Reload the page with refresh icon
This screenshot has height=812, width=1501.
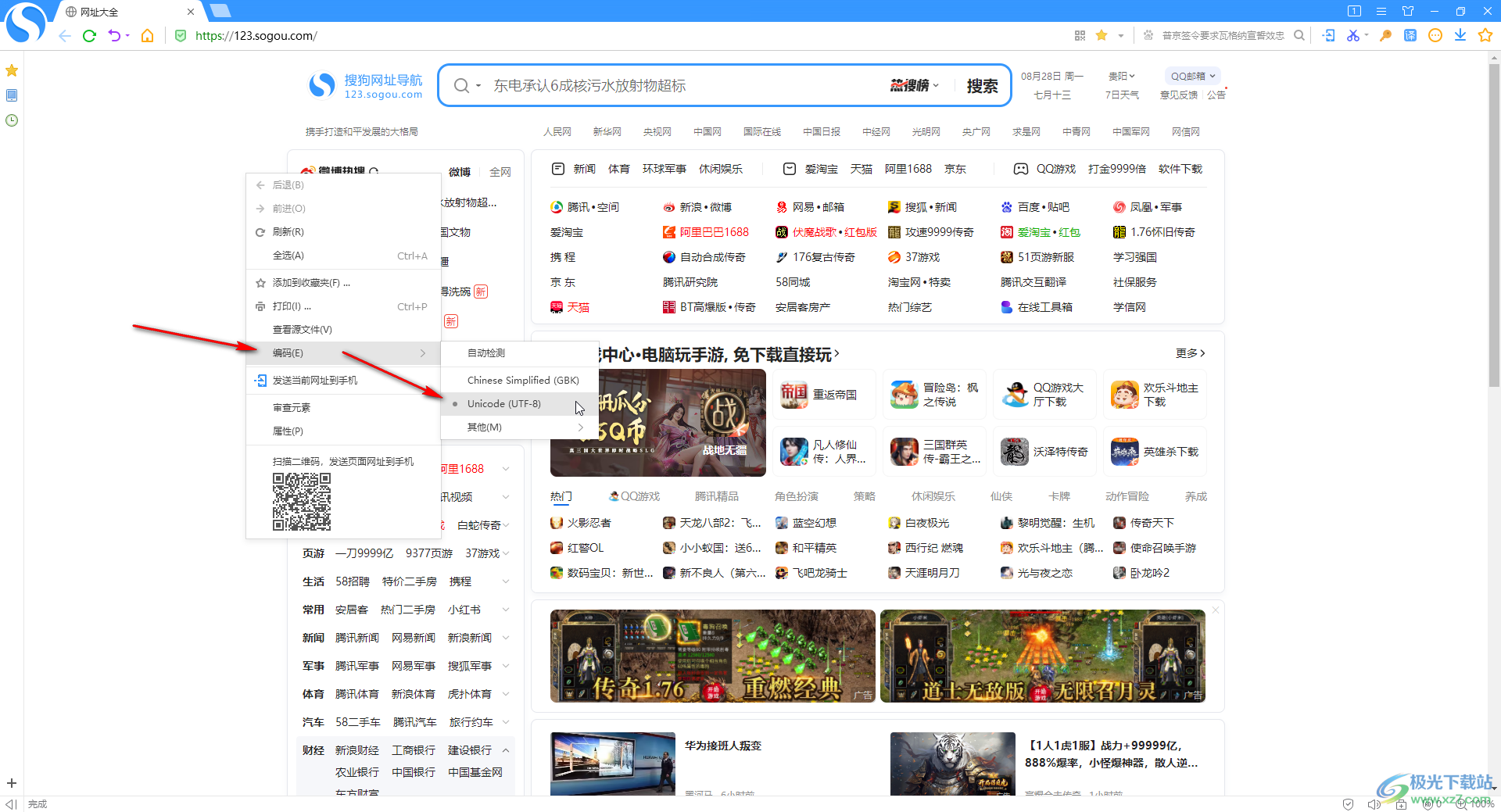(89, 36)
